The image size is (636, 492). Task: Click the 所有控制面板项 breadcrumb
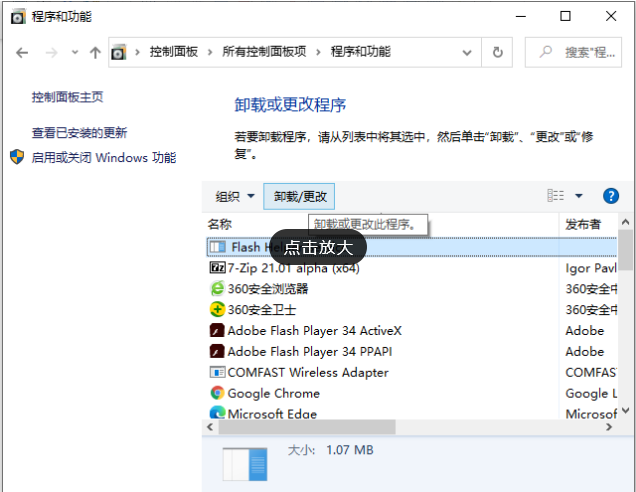tap(264, 52)
